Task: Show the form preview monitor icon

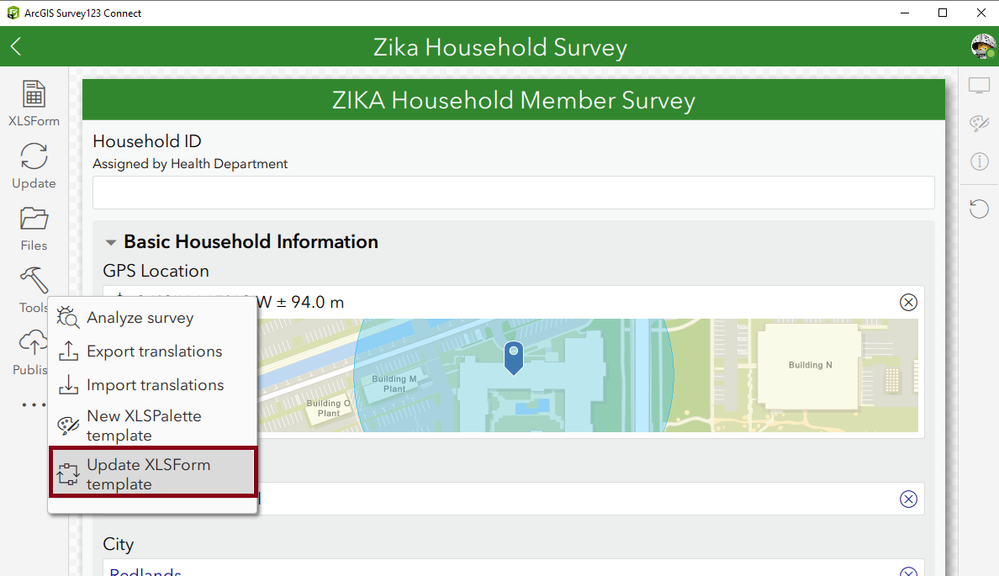Action: click(x=979, y=87)
